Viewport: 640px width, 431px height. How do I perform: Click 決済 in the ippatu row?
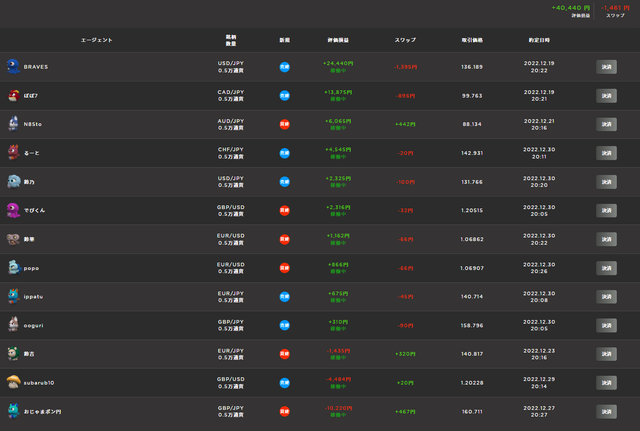click(x=606, y=296)
